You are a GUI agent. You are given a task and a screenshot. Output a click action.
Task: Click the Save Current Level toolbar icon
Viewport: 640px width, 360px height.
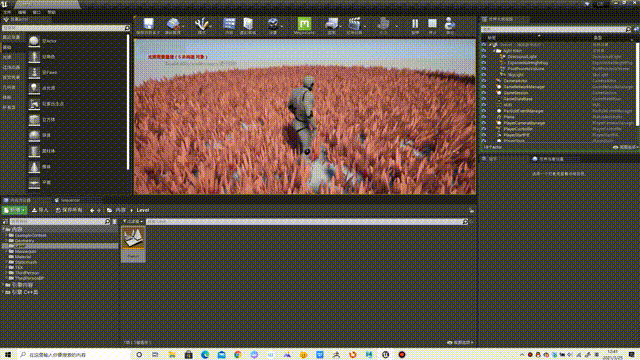click(148, 24)
